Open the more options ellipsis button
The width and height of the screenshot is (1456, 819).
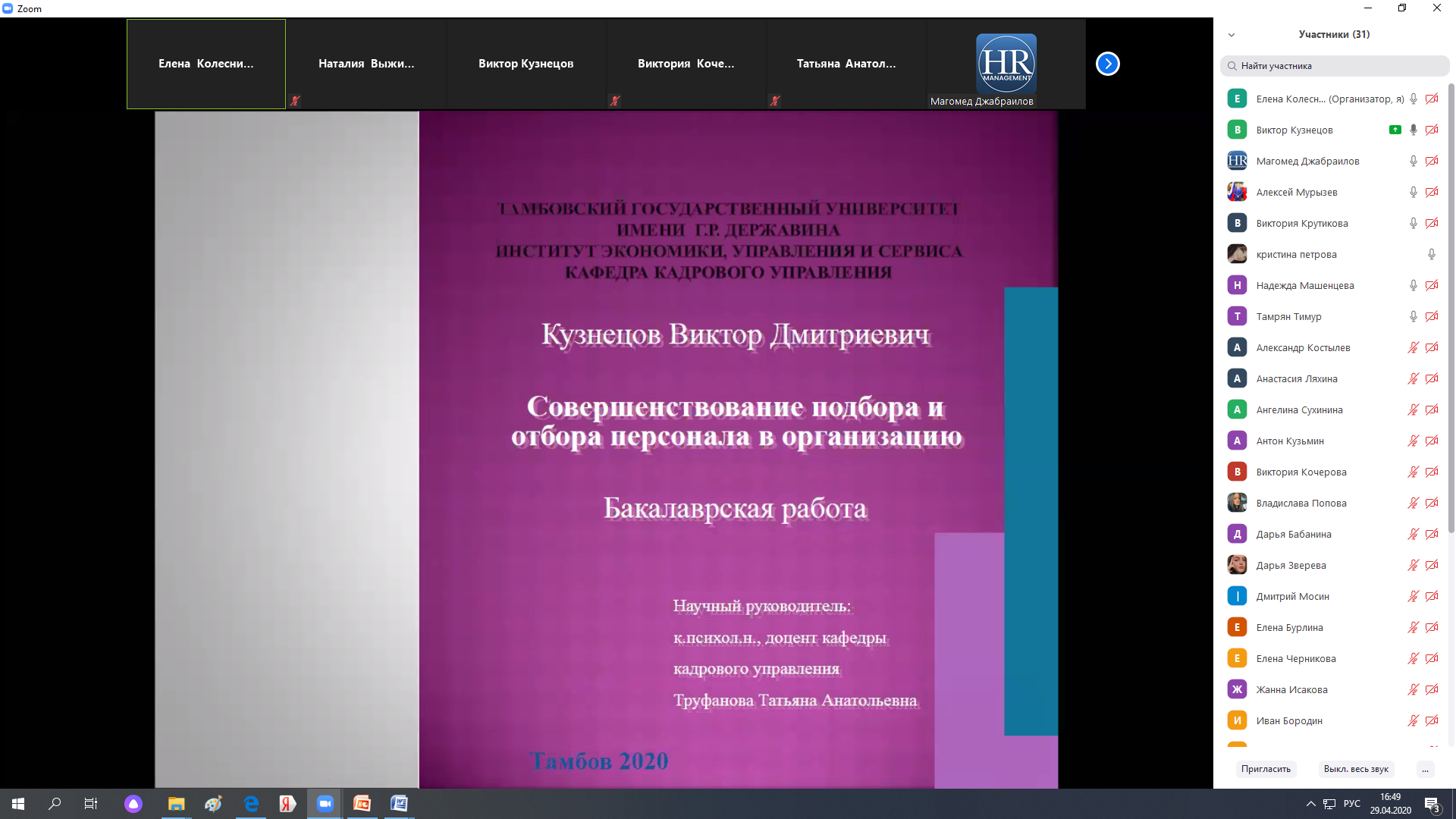[1425, 769]
